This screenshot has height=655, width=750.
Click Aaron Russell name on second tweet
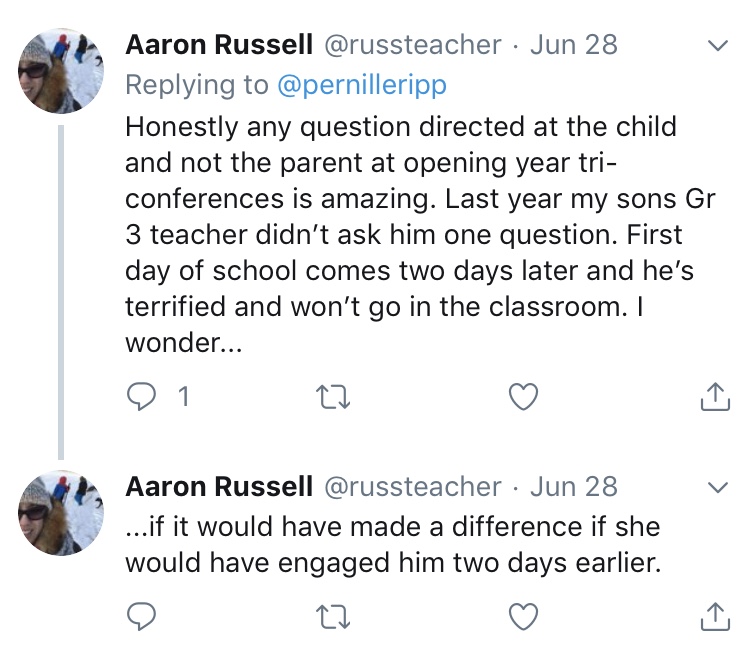218,487
